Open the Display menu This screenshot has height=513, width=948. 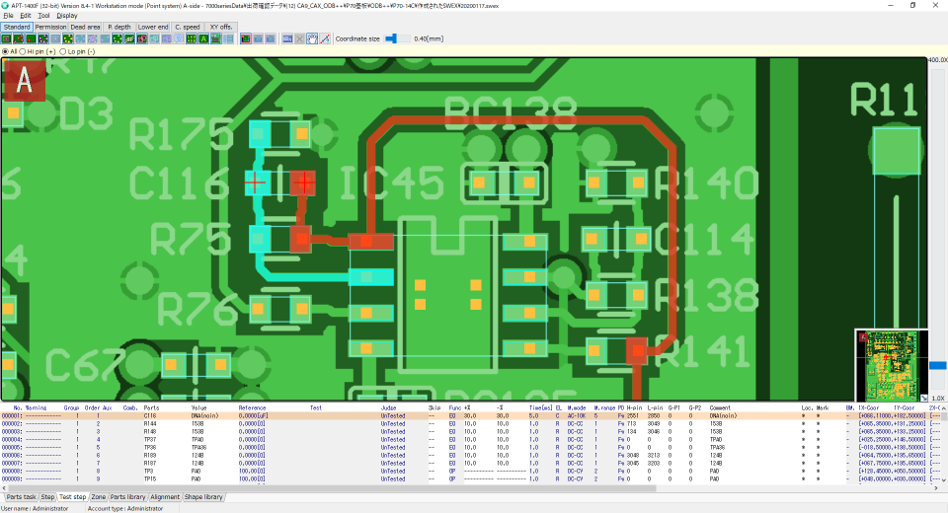[67, 16]
